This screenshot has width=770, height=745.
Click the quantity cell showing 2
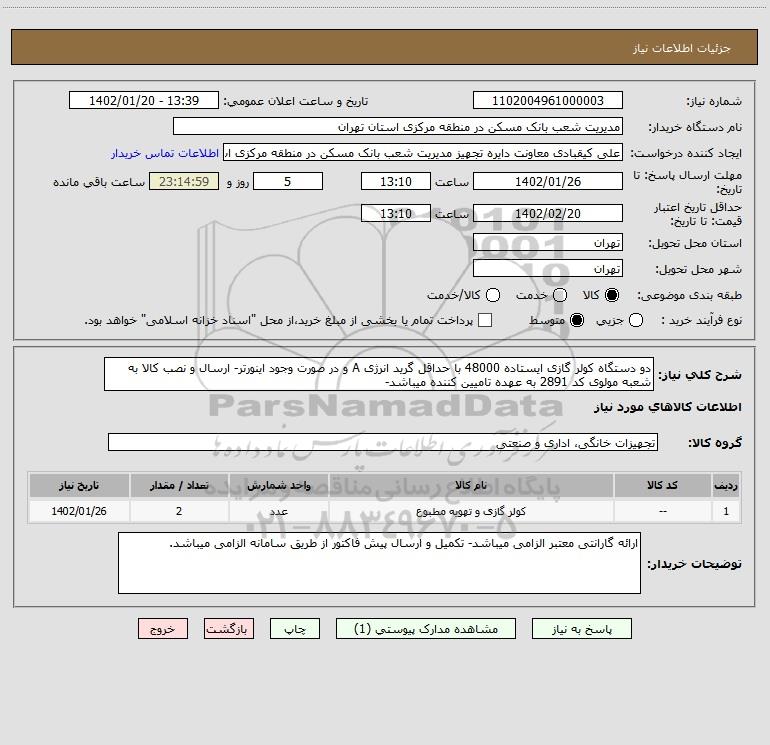pos(179,511)
